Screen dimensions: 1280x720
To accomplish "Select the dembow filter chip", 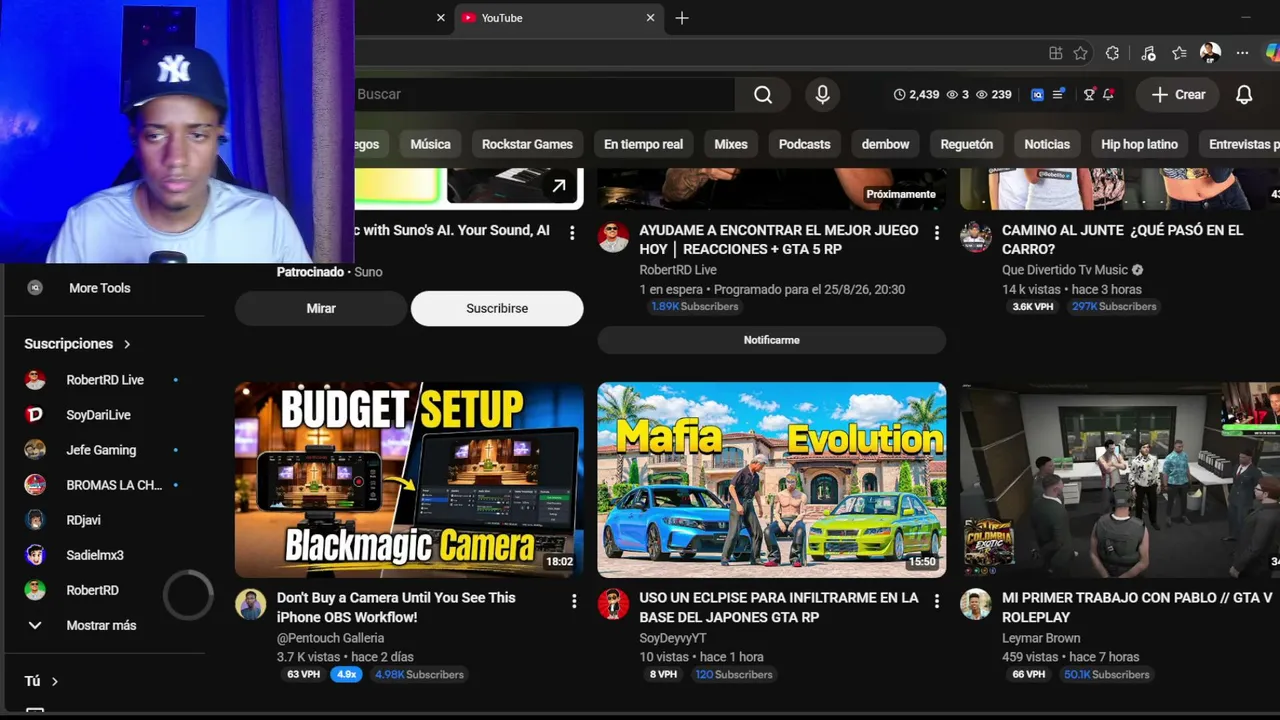I will pyautogui.click(x=885, y=144).
